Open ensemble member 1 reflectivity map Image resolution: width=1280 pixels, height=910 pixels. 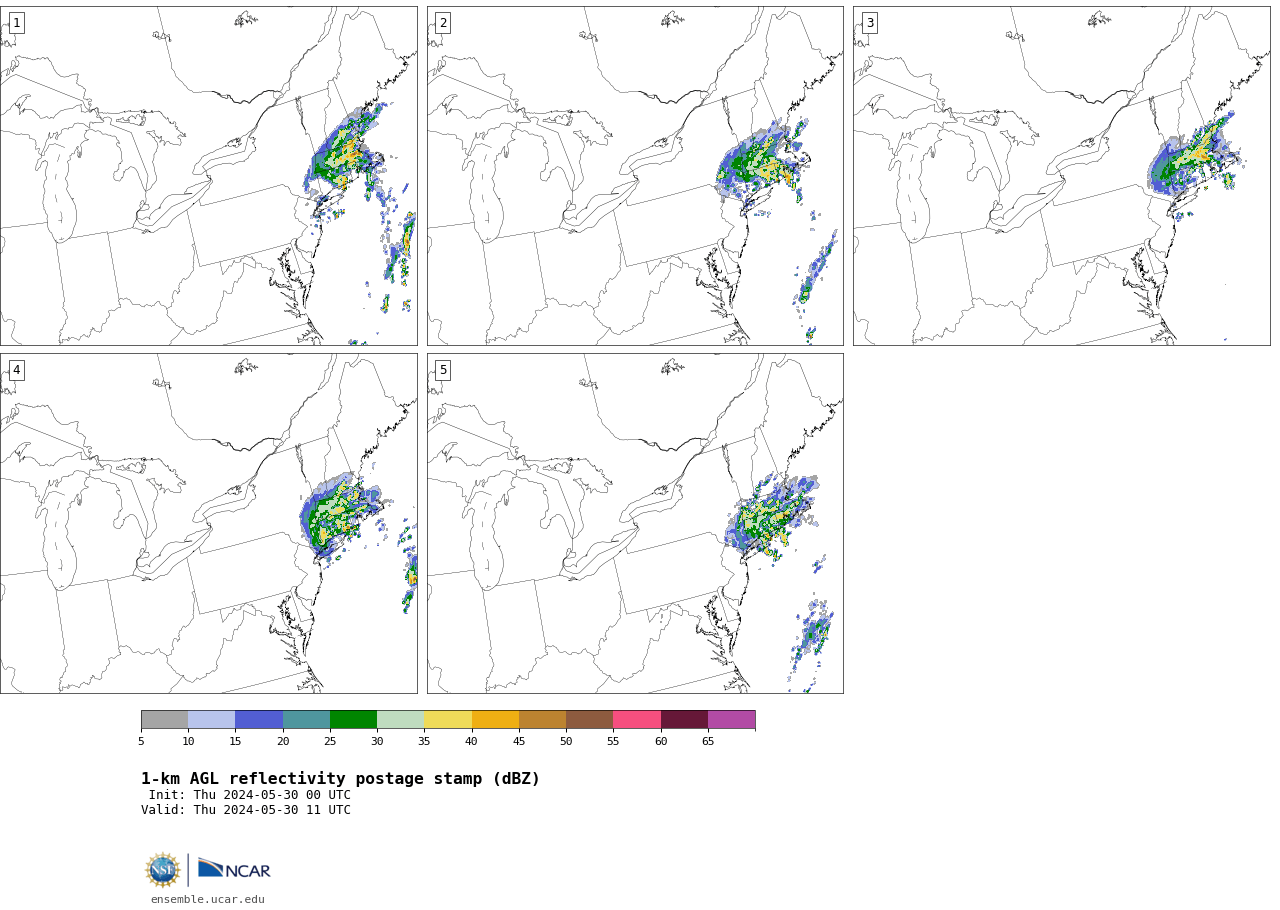208,176
